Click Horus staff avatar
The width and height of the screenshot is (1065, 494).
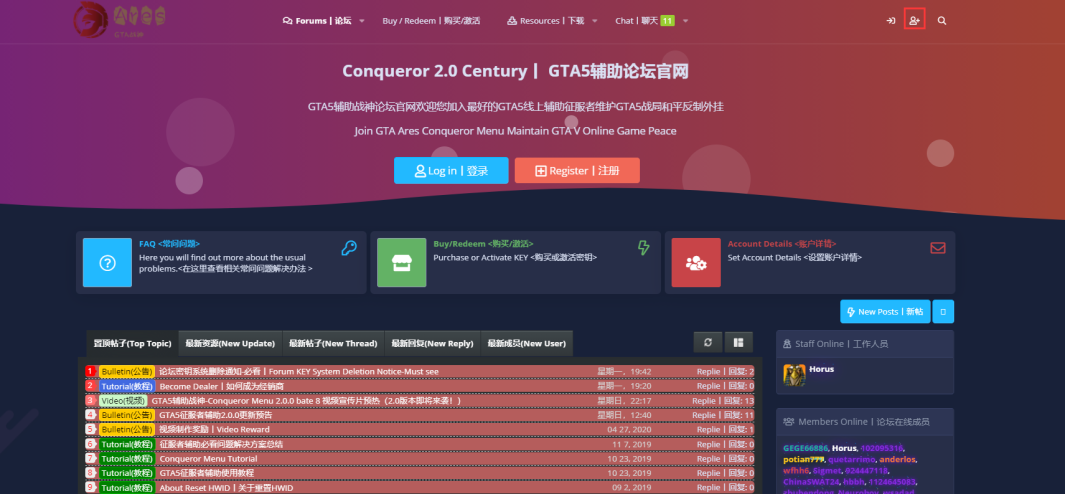tap(794, 374)
